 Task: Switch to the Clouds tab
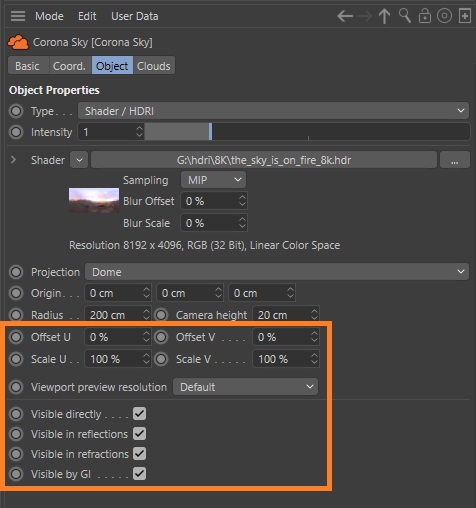(x=154, y=66)
